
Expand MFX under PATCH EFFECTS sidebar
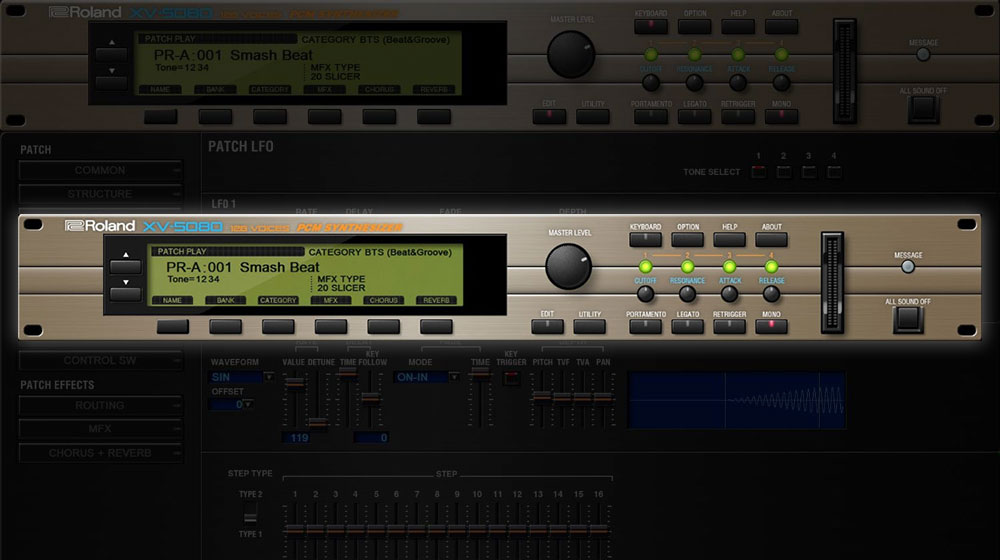click(x=100, y=429)
